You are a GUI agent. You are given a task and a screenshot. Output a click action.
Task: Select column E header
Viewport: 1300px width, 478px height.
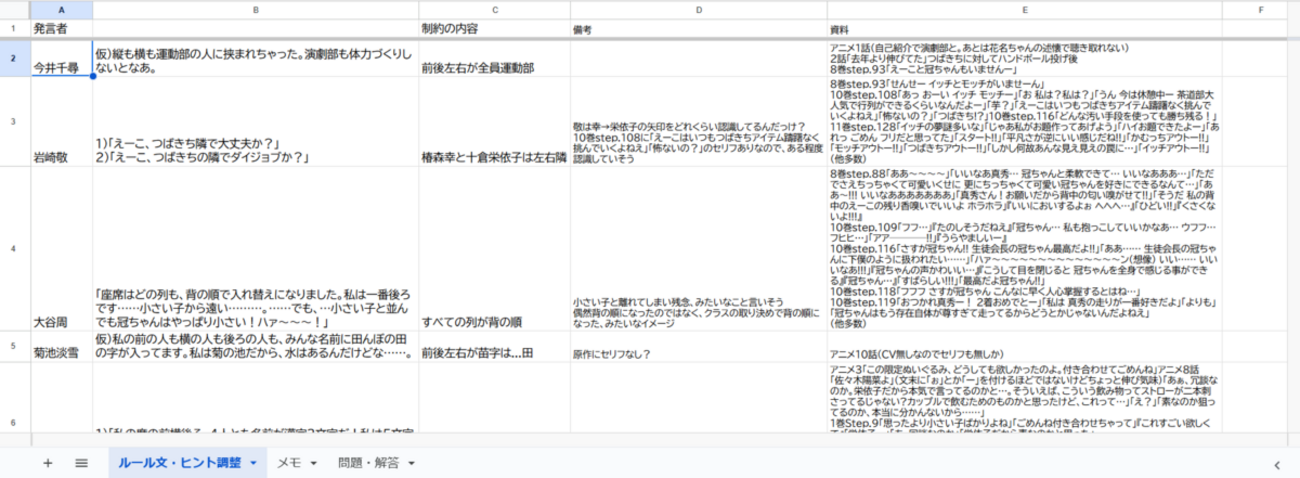(x=1026, y=9)
